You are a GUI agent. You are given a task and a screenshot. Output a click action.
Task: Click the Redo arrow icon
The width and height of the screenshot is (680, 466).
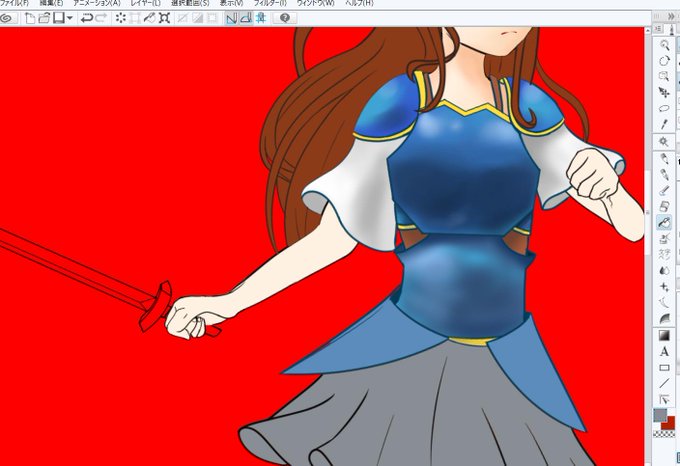point(101,18)
